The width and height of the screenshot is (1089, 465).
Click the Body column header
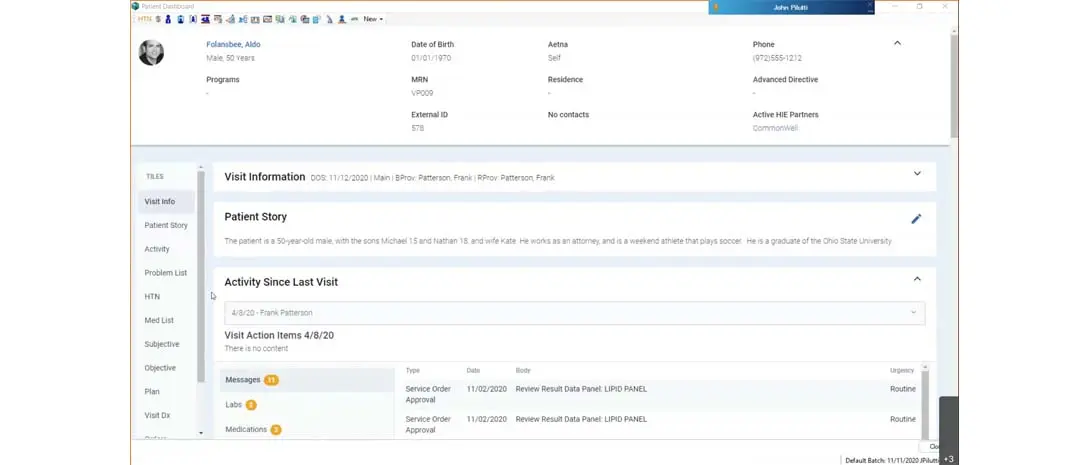click(x=522, y=371)
